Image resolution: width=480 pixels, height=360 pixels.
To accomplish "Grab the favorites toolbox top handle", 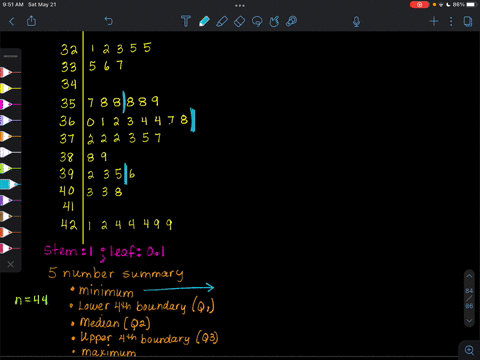I will (11, 56).
